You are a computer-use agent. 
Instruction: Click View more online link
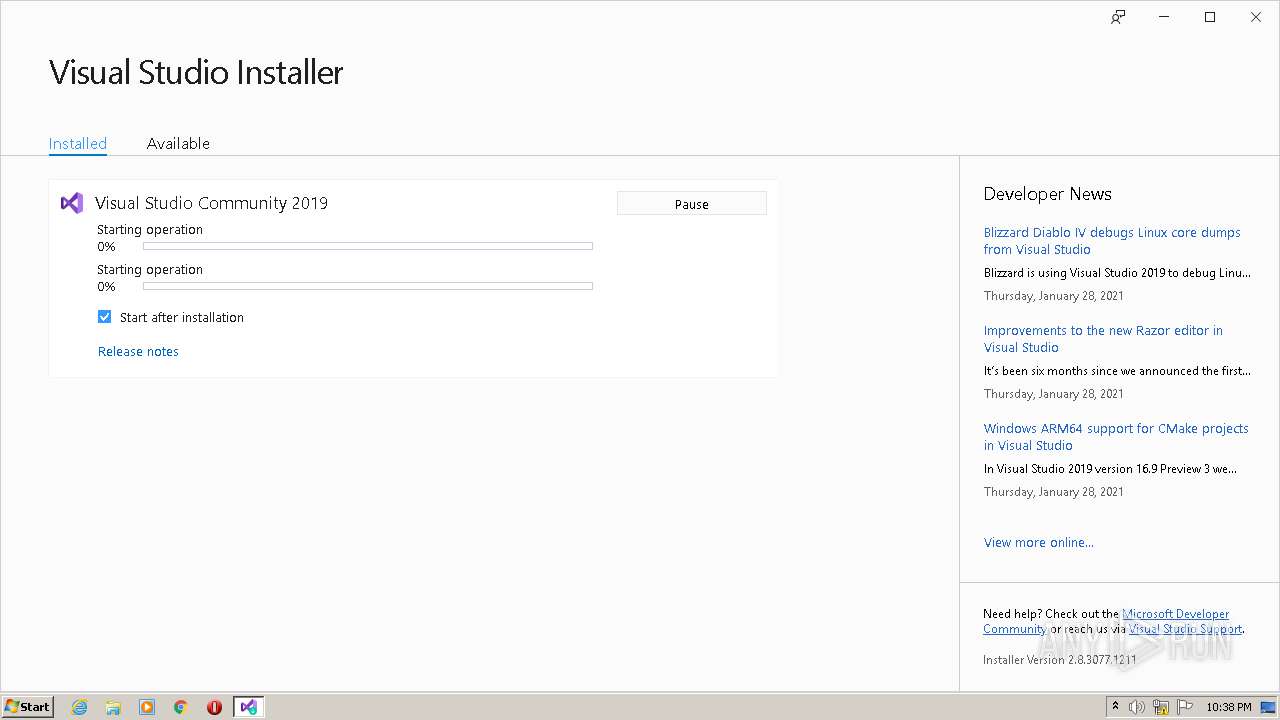pos(1039,542)
